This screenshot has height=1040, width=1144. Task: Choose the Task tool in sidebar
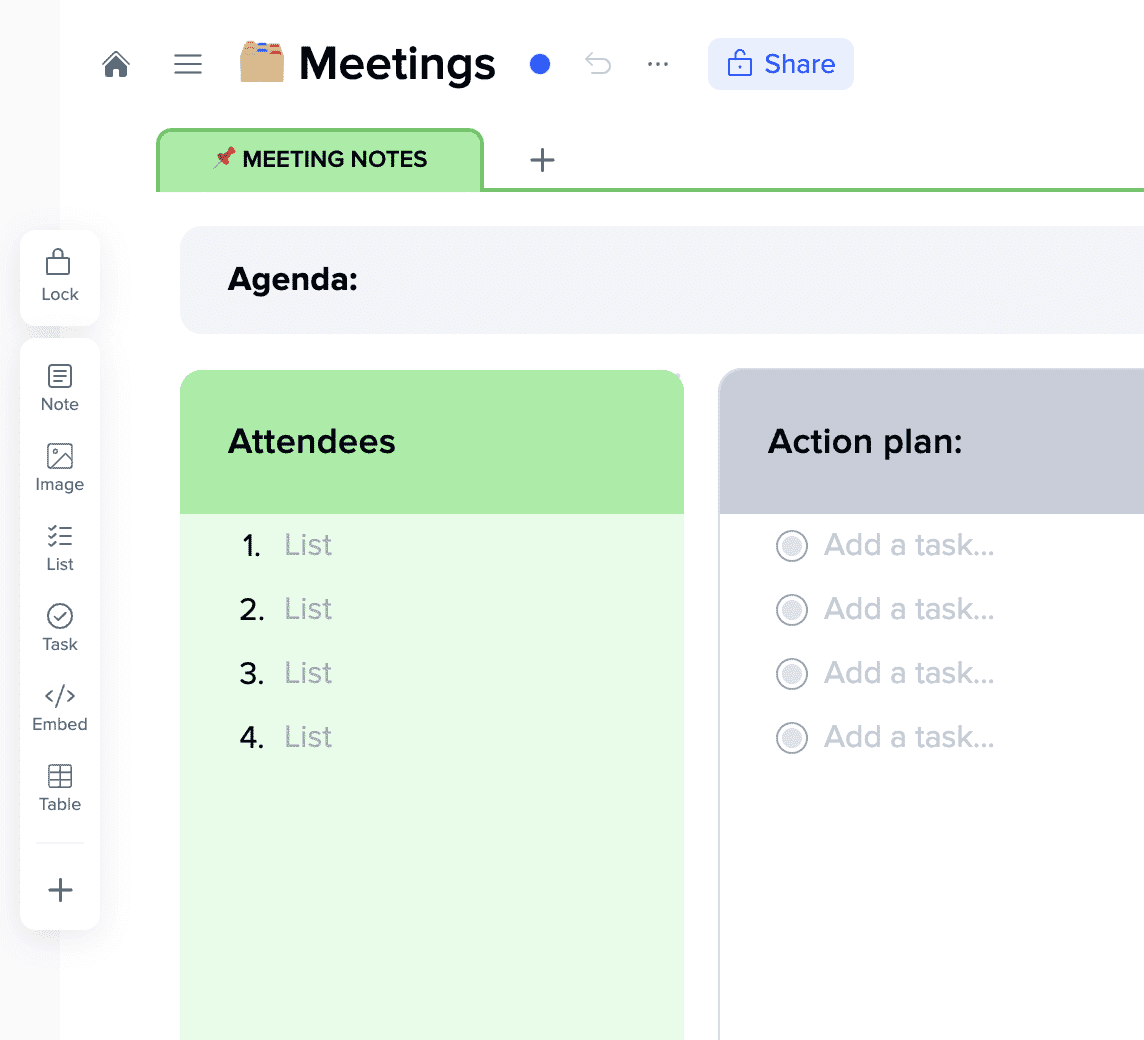[60, 628]
